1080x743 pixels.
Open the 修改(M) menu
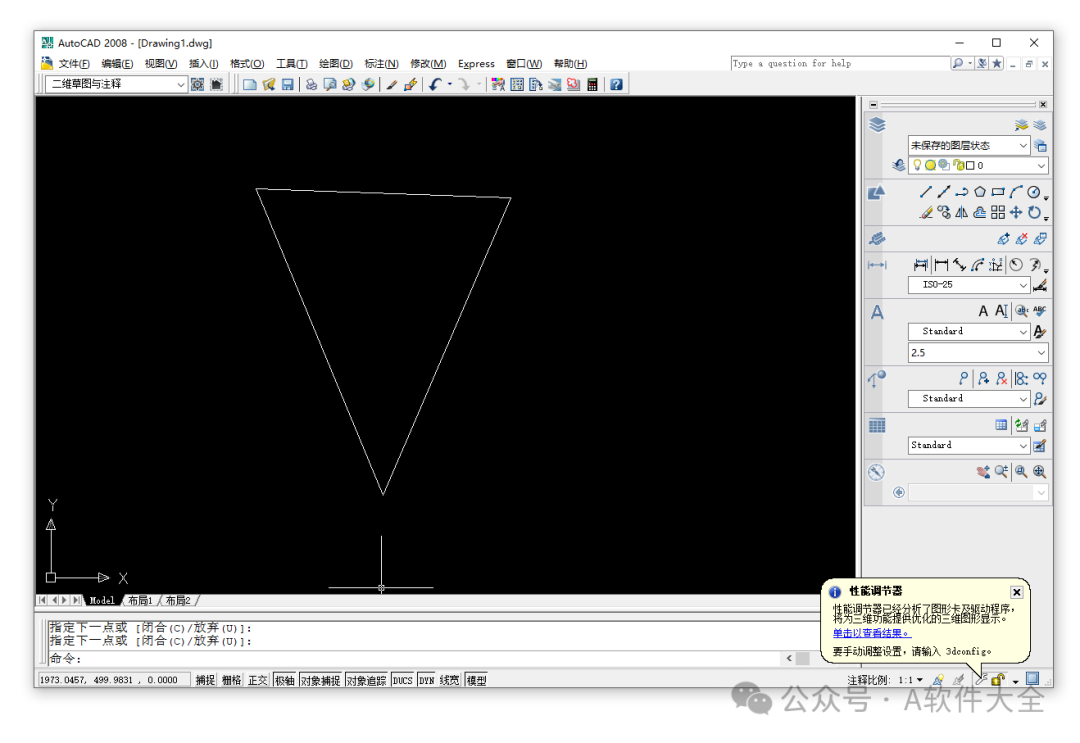click(428, 64)
